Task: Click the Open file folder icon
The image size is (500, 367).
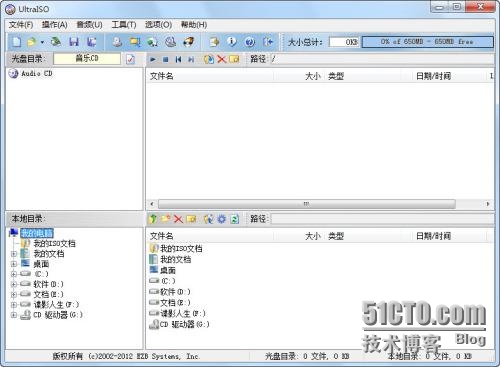Action: tap(32, 42)
